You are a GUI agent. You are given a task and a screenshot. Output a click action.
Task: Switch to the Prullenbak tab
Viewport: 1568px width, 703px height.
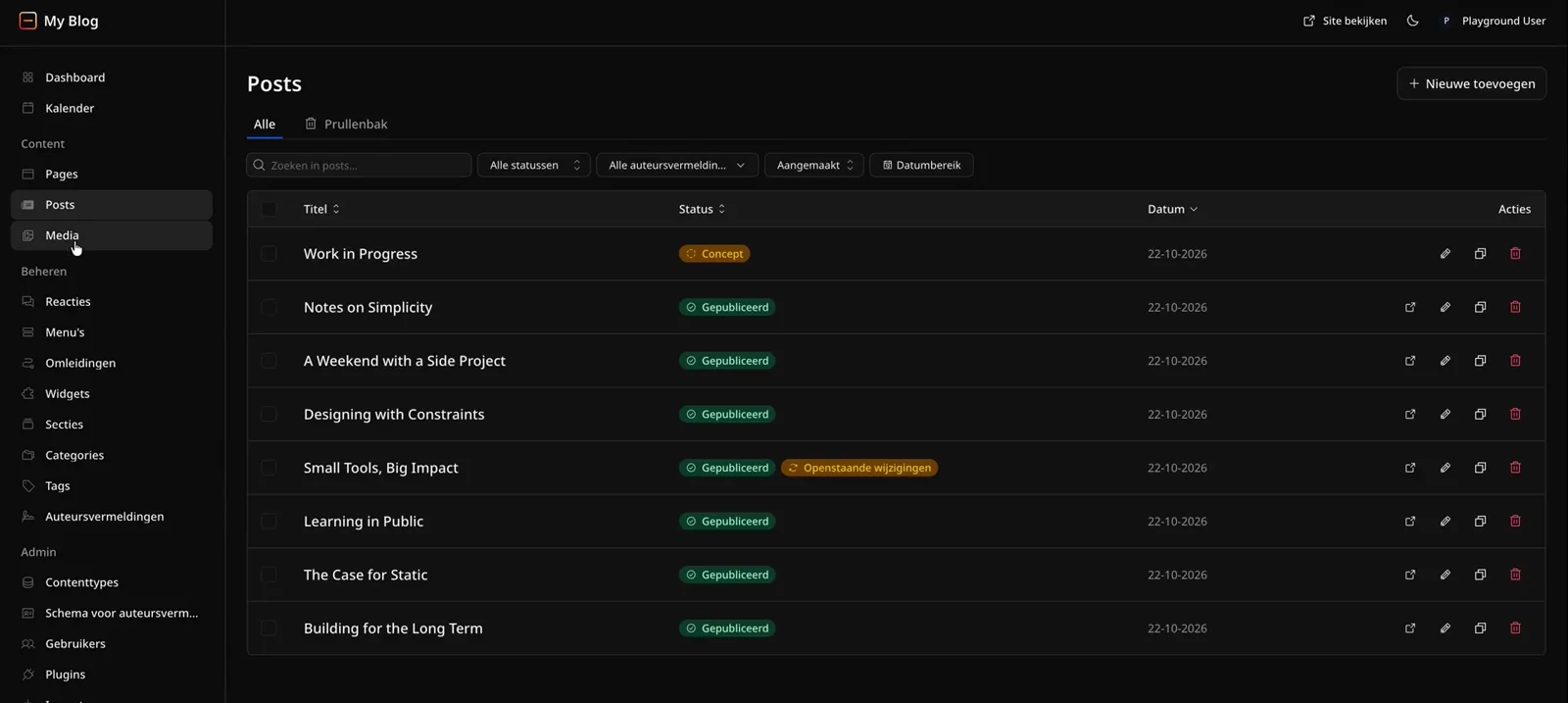[346, 125]
